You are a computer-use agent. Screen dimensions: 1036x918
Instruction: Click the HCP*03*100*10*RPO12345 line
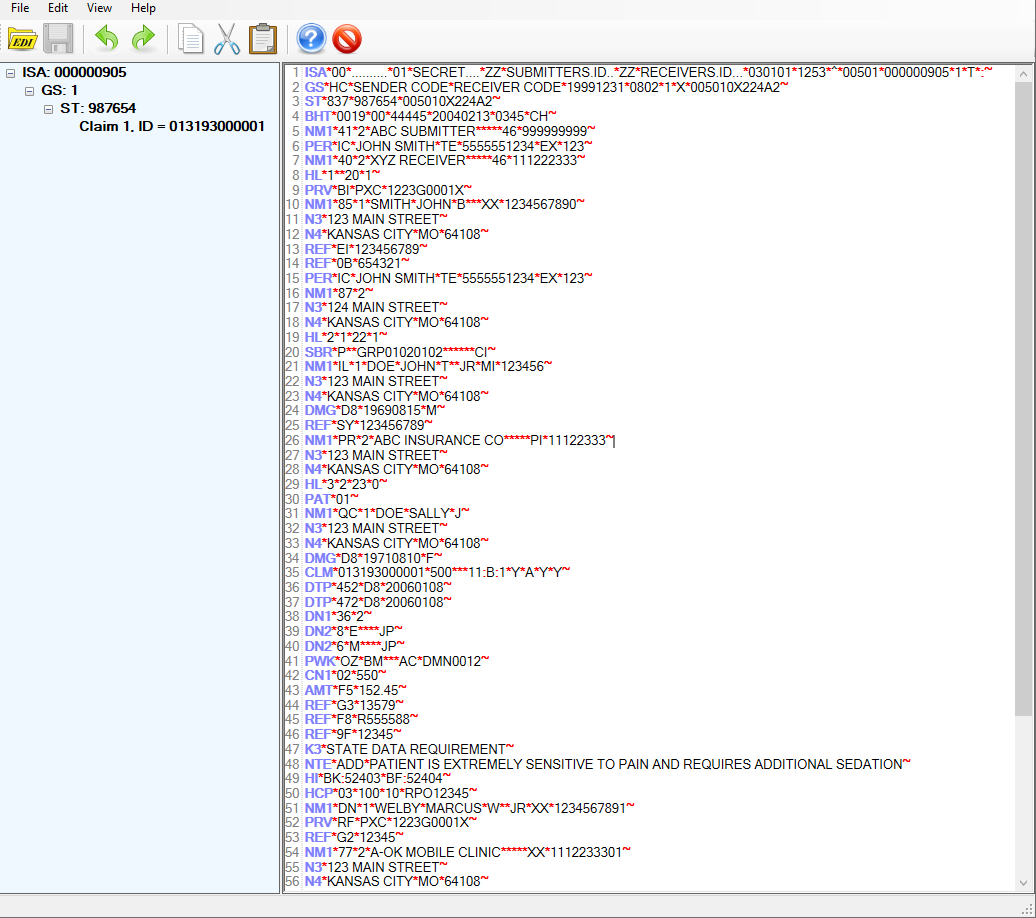pyautogui.click(x=390, y=793)
